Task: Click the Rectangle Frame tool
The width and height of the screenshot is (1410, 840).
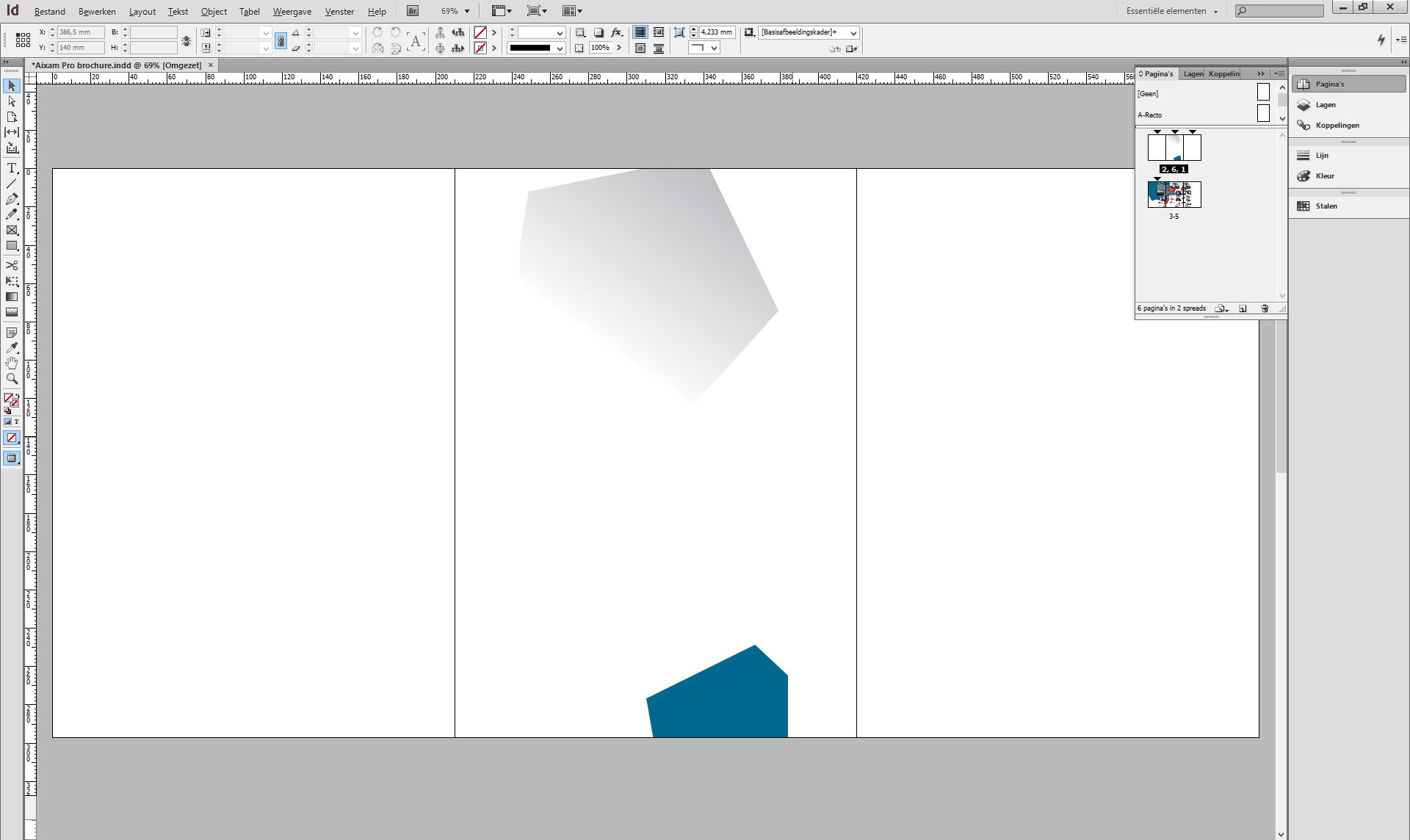Action: tap(12, 231)
